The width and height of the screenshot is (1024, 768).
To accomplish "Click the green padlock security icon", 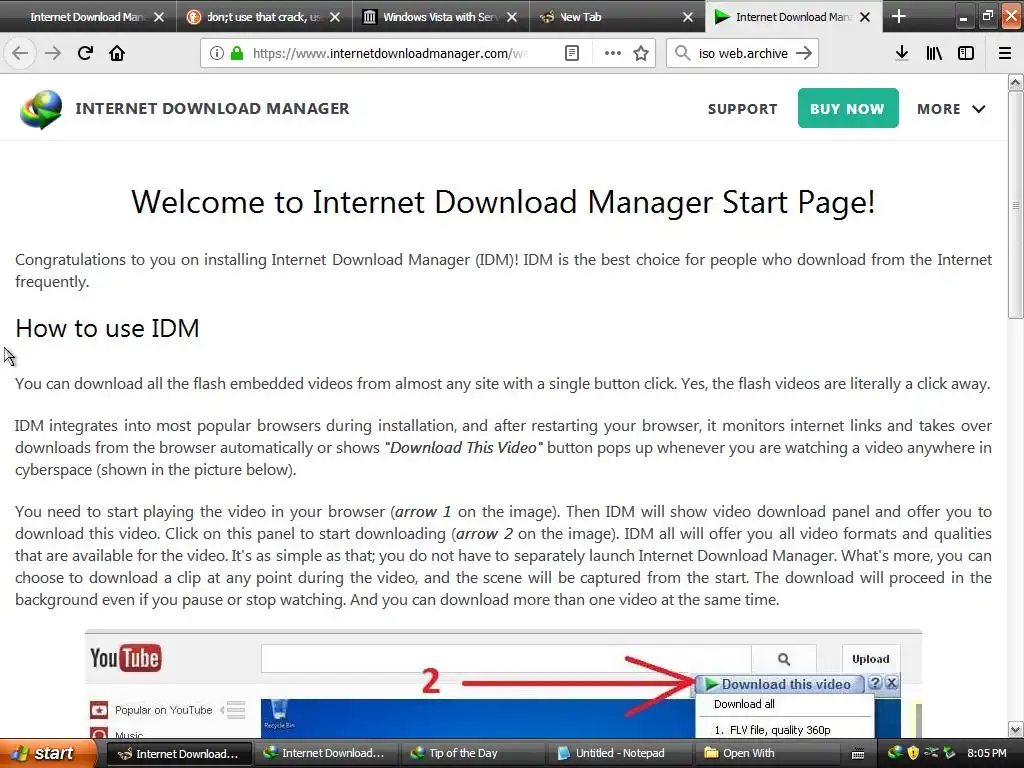I will [236, 54].
